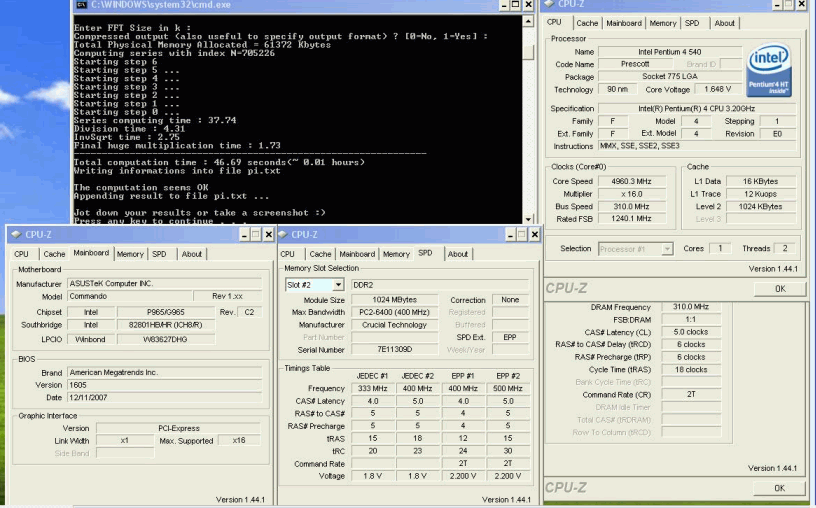Open About tab in Mainboard CPU-Z window
816x508 pixels.
click(x=192, y=254)
